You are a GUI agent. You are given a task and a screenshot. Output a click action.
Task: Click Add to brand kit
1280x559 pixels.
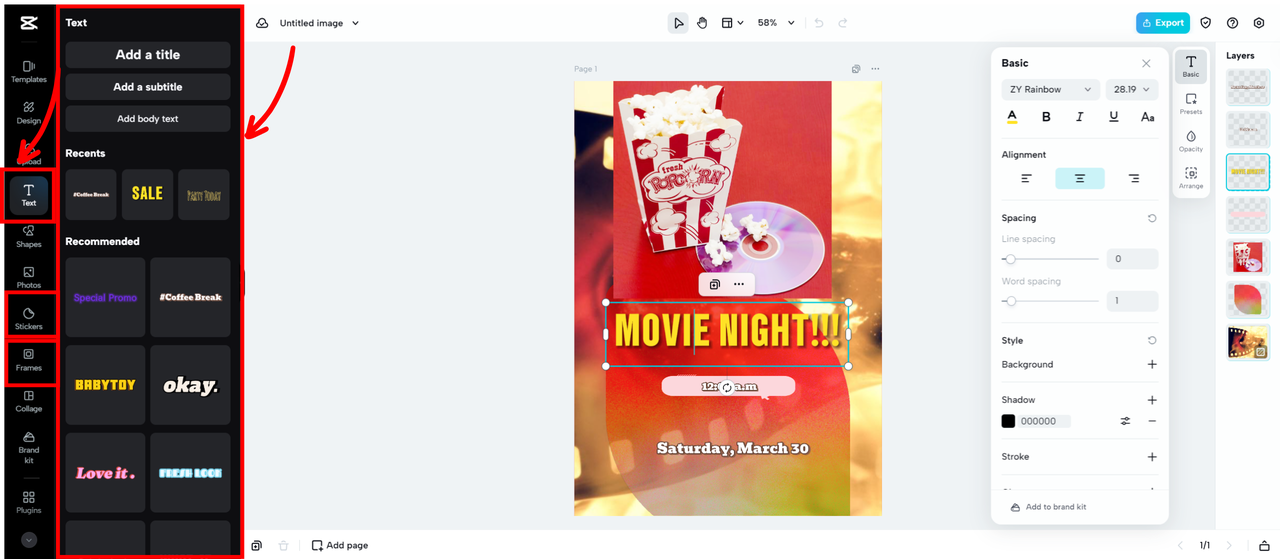click(x=1048, y=507)
